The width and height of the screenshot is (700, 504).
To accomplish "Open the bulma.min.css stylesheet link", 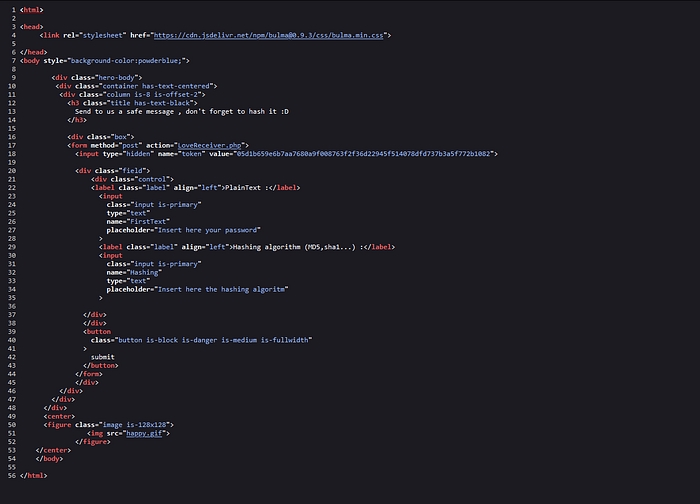I will tap(270, 35).
